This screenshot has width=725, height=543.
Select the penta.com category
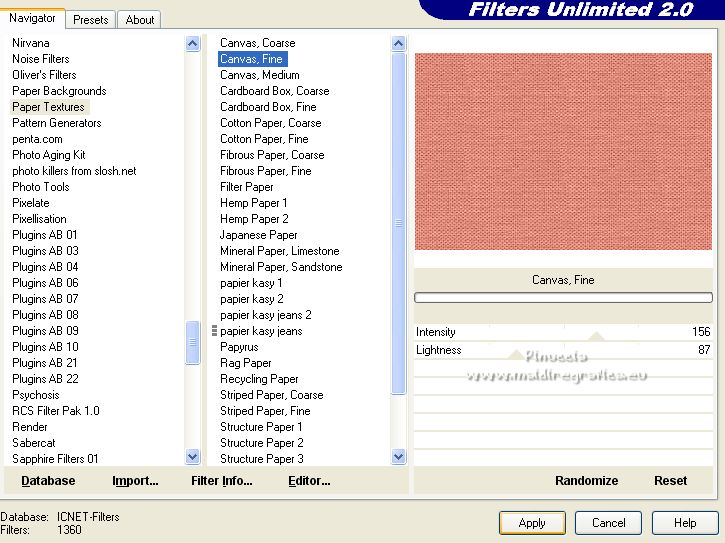click(37, 139)
